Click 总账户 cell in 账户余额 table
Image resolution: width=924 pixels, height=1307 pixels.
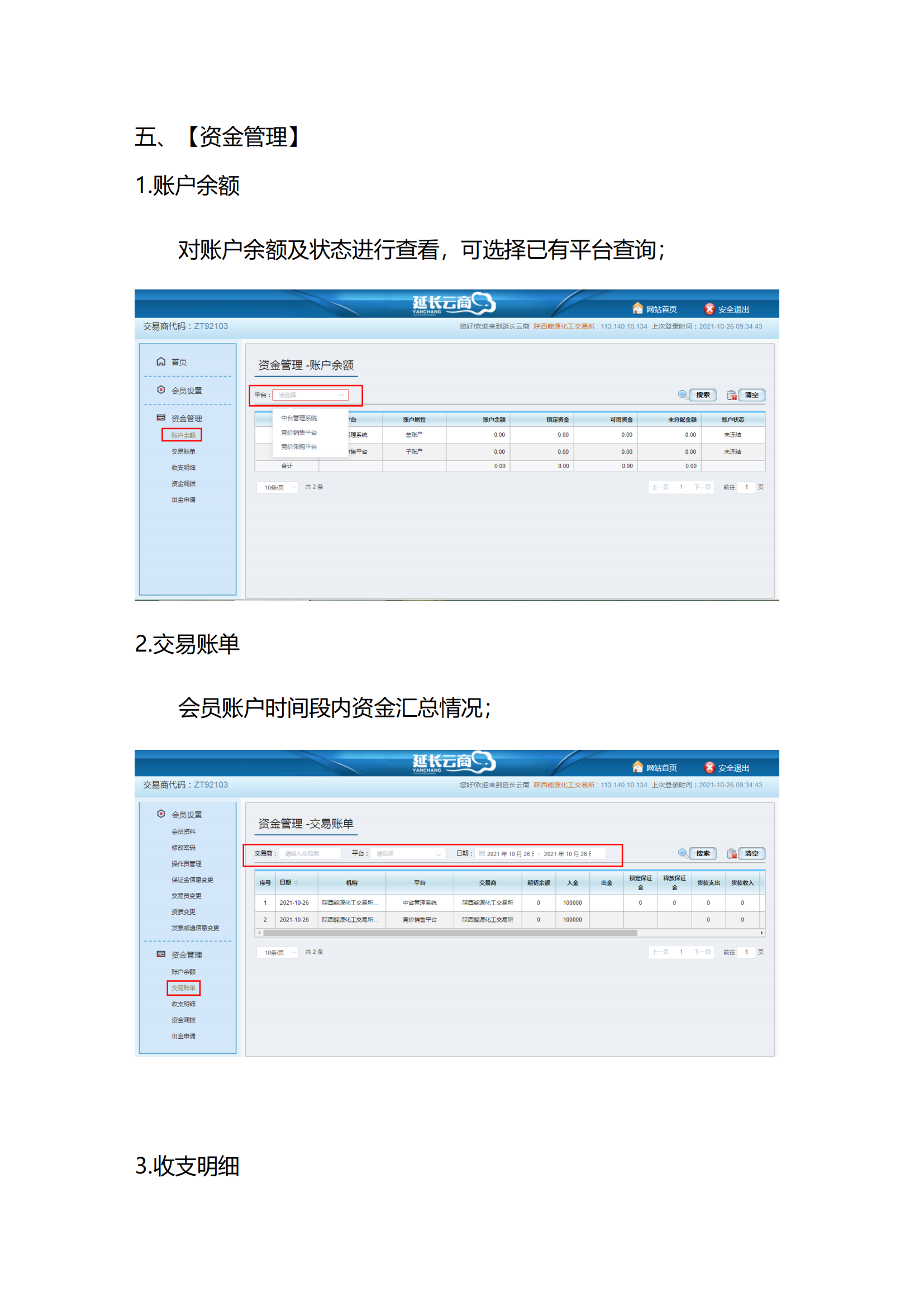click(x=413, y=434)
